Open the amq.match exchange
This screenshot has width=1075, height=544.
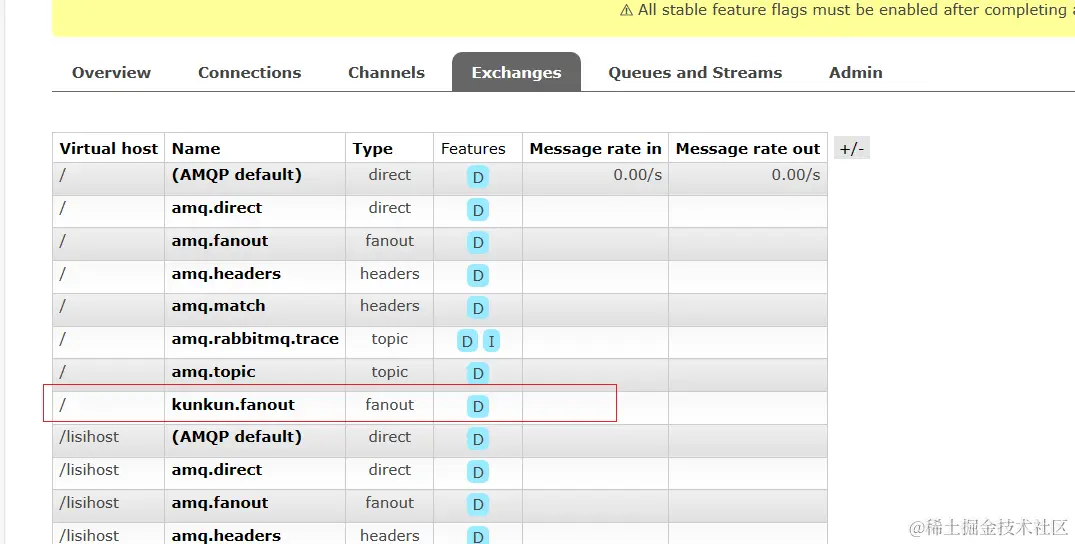coord(218,306)
